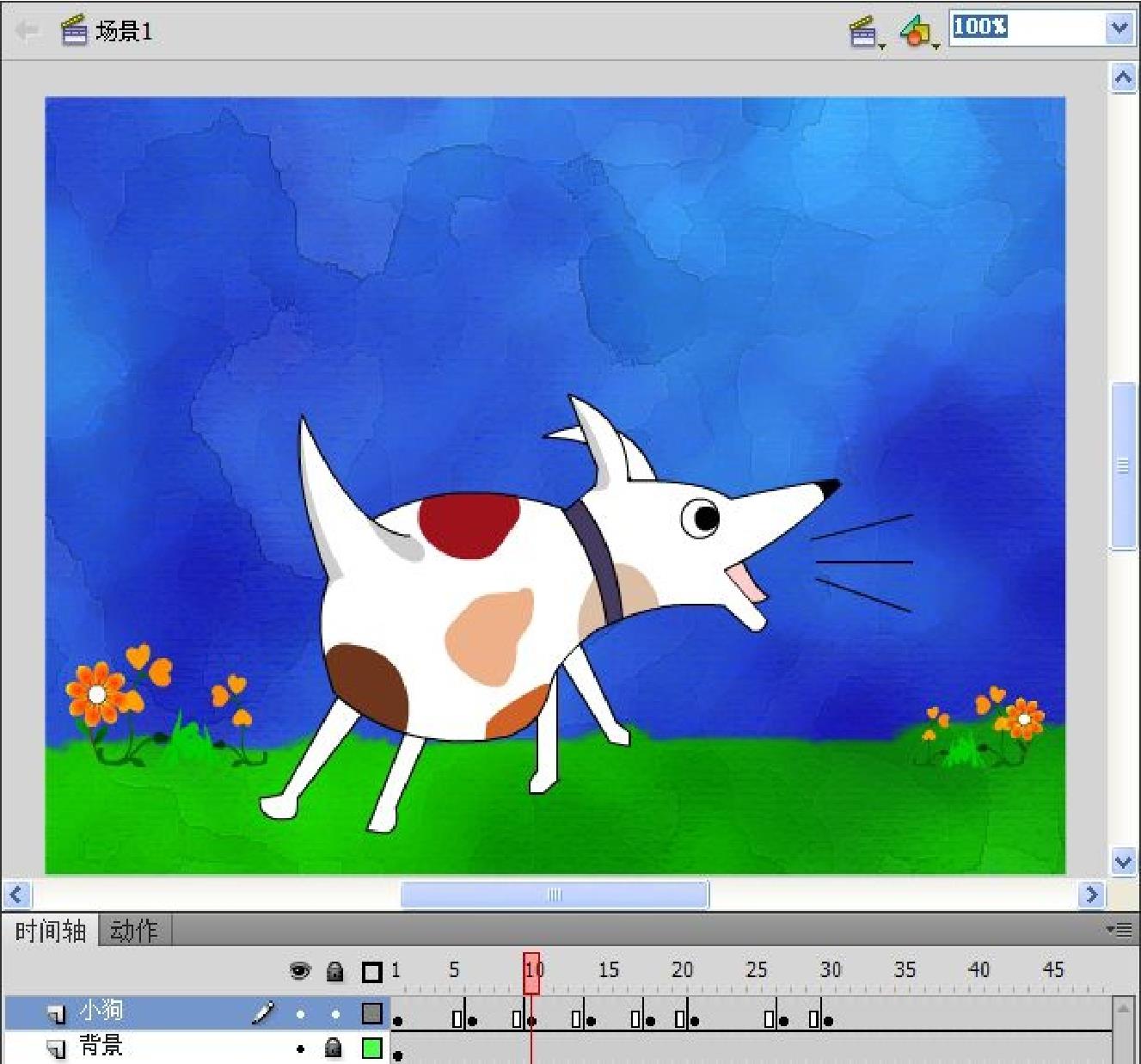This screenshot has height=1064, width=1141.
Task: Lock the 小狗 layer using its lock dot
Action: click(x=335, y=1014)
